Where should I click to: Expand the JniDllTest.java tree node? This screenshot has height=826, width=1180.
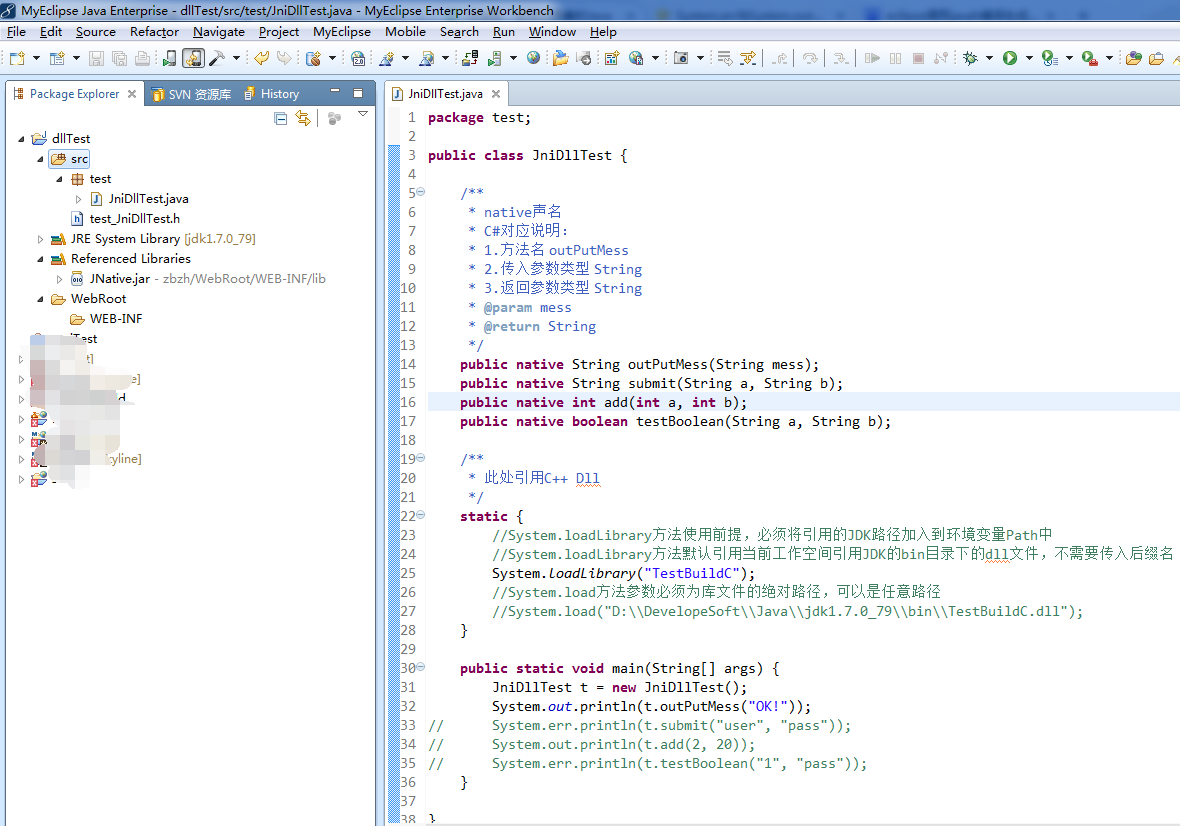[78, 199]
